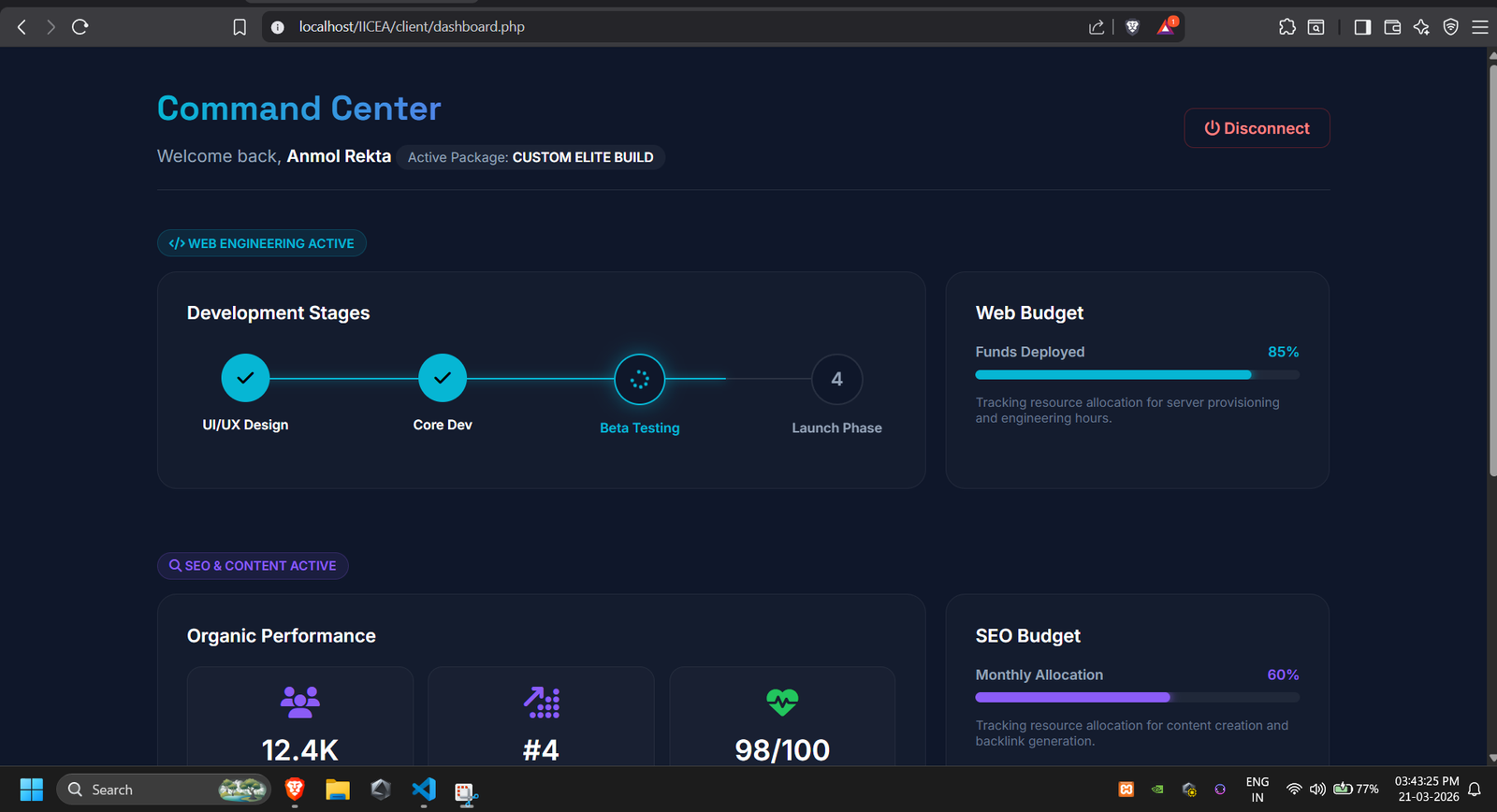Click the heartbeat icon above 98/100

[x=782, y=702]
